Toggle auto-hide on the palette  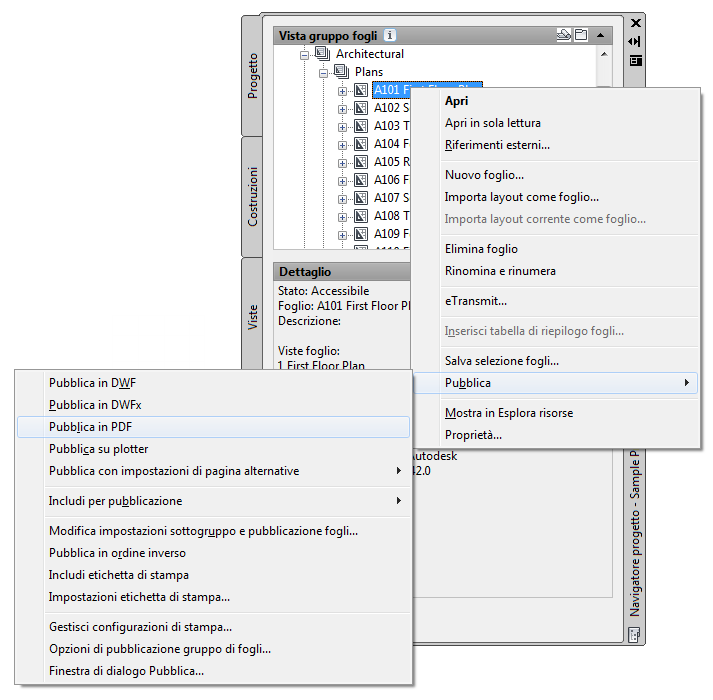click(635, 41)
